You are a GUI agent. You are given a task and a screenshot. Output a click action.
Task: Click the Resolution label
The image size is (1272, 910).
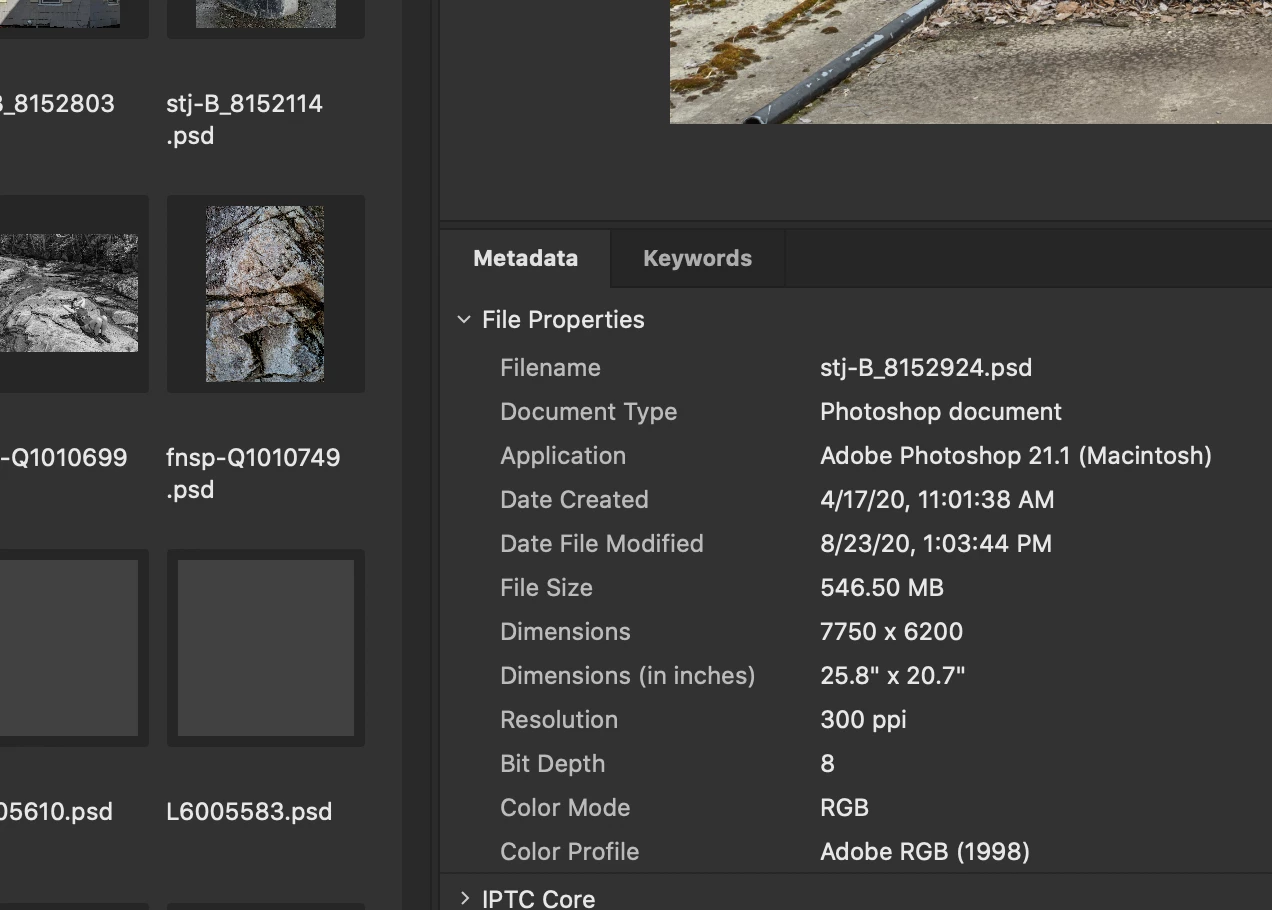pyautogui.click(x=559, y=720)
